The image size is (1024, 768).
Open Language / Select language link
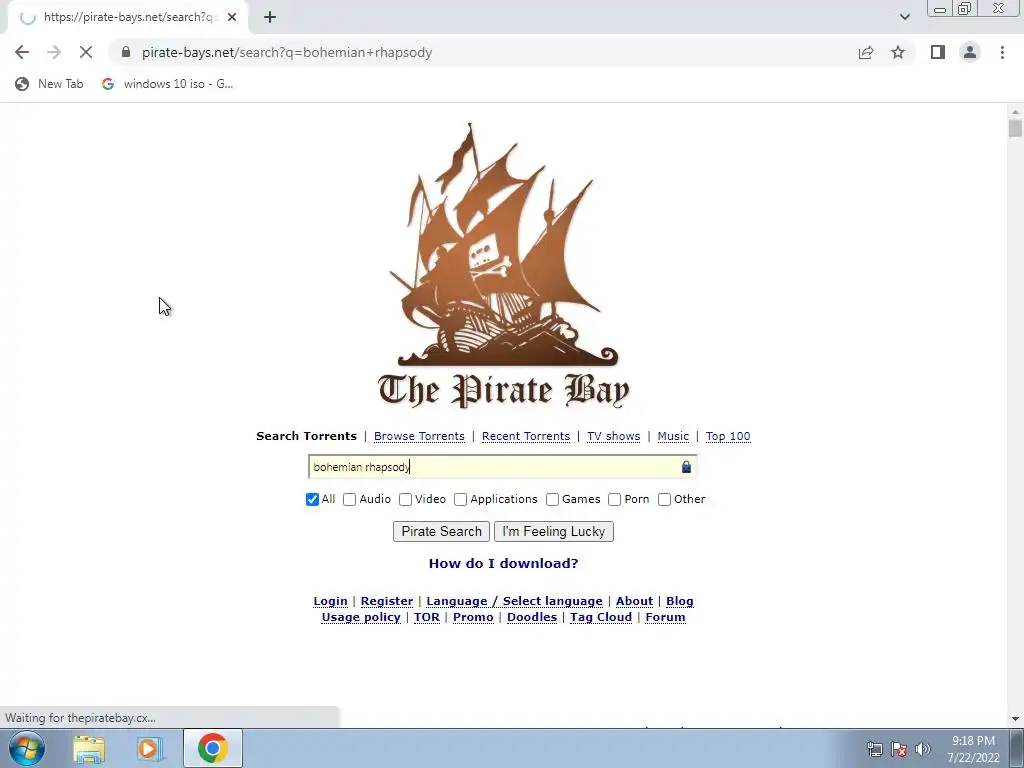515,601
